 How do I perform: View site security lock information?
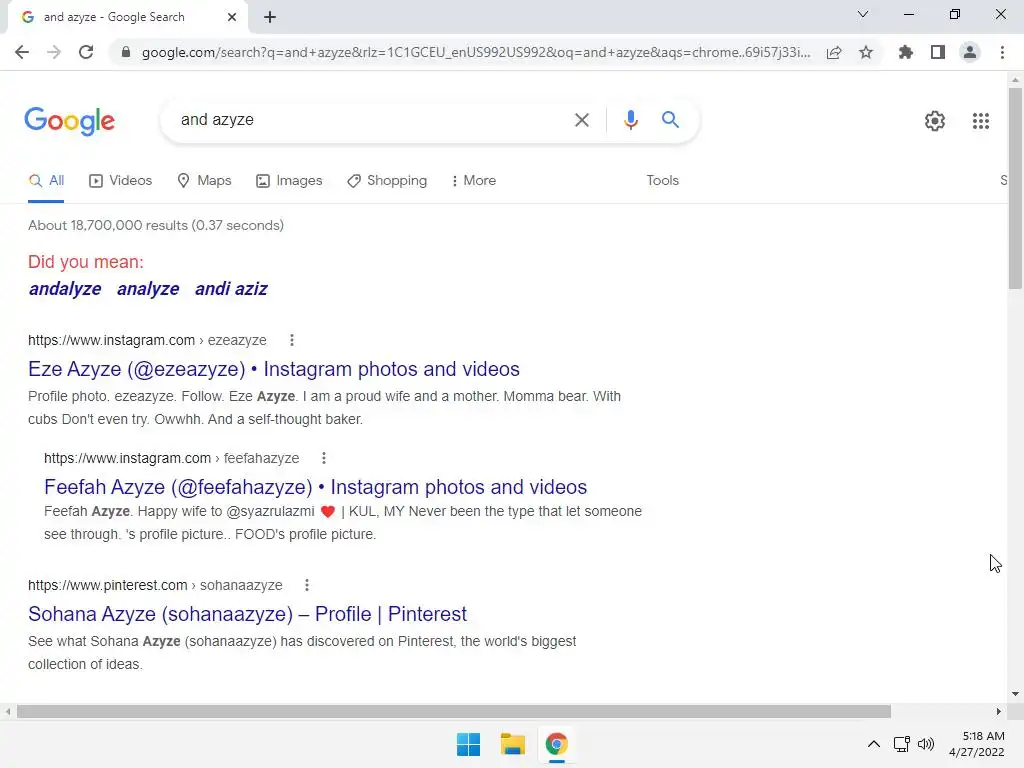pyautogui.click(x=126, y=52)
